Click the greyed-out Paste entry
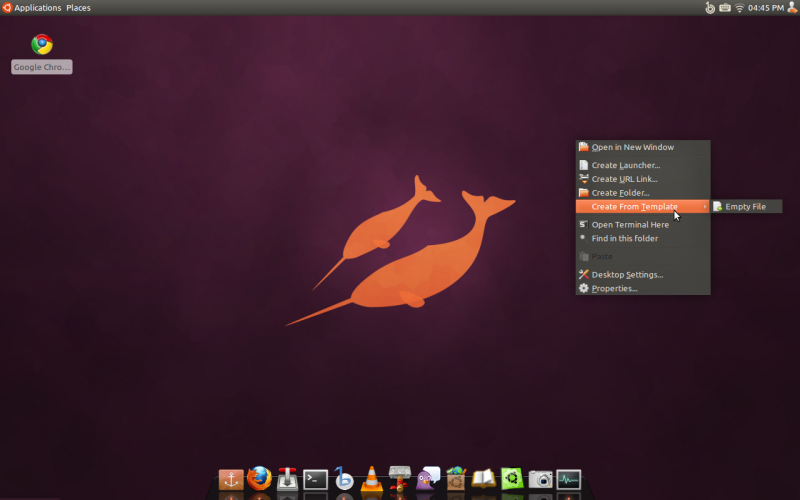The width and height of the screenshot is (800, 500). (x=643, y=256)
